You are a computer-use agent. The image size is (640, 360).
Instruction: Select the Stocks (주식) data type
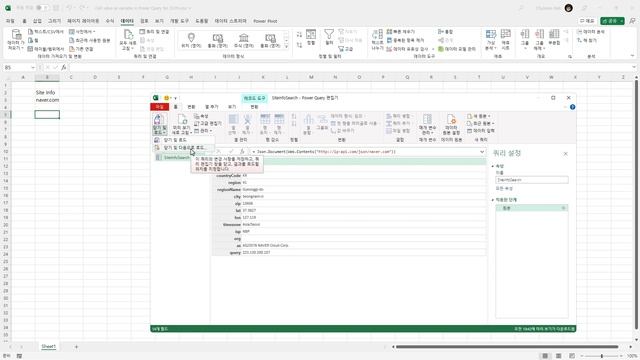(x=244, y=40)
